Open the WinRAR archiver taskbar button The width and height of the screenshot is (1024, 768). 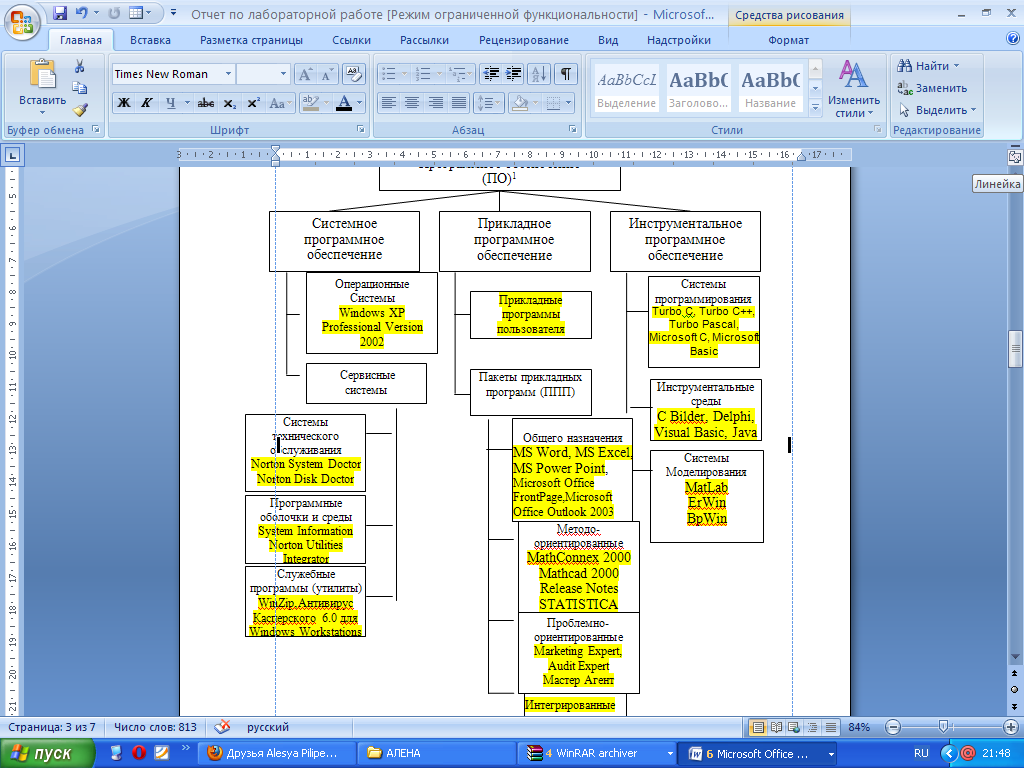[x=598, y=753]
